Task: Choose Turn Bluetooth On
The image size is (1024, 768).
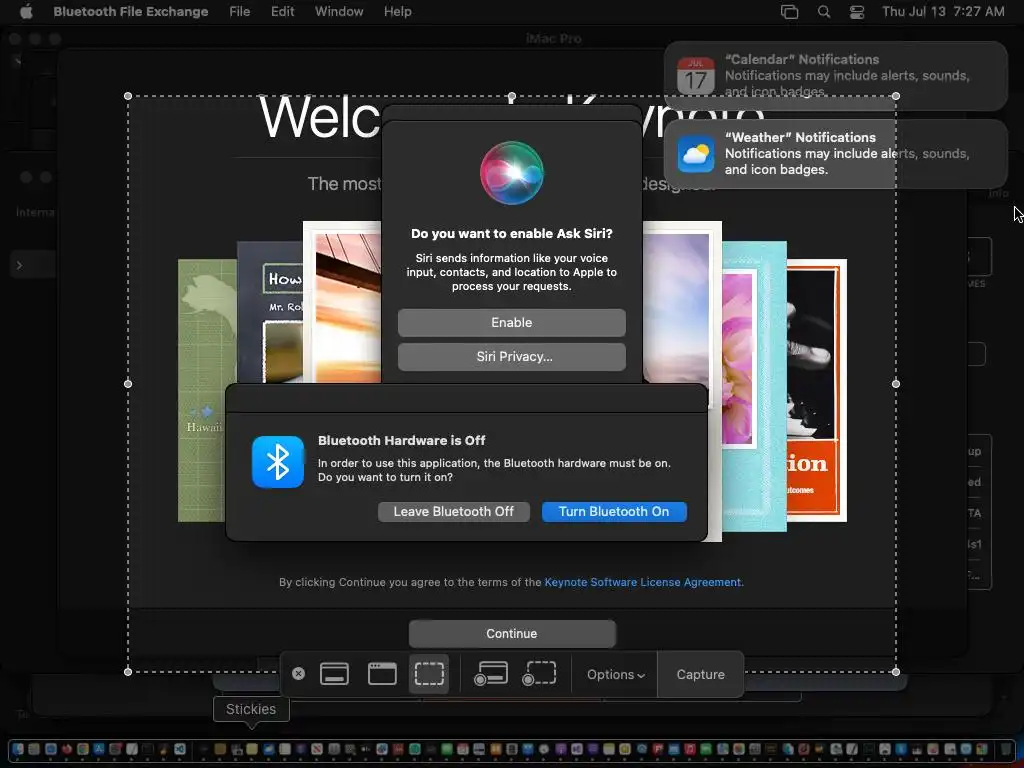Action: click(614, 511)
